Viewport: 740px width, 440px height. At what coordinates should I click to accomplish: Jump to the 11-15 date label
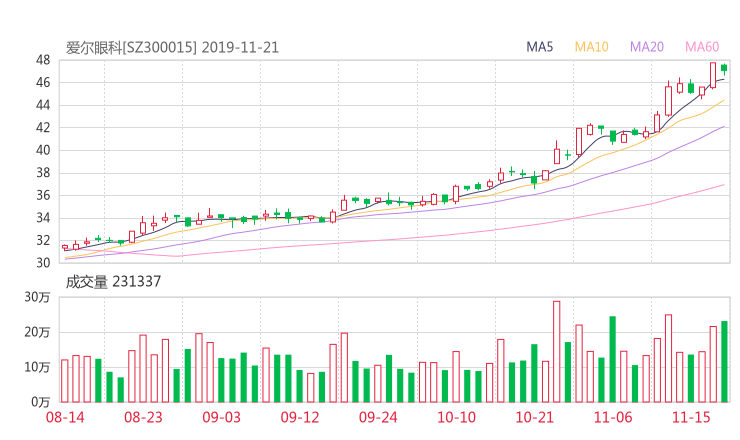pos(691,417)
